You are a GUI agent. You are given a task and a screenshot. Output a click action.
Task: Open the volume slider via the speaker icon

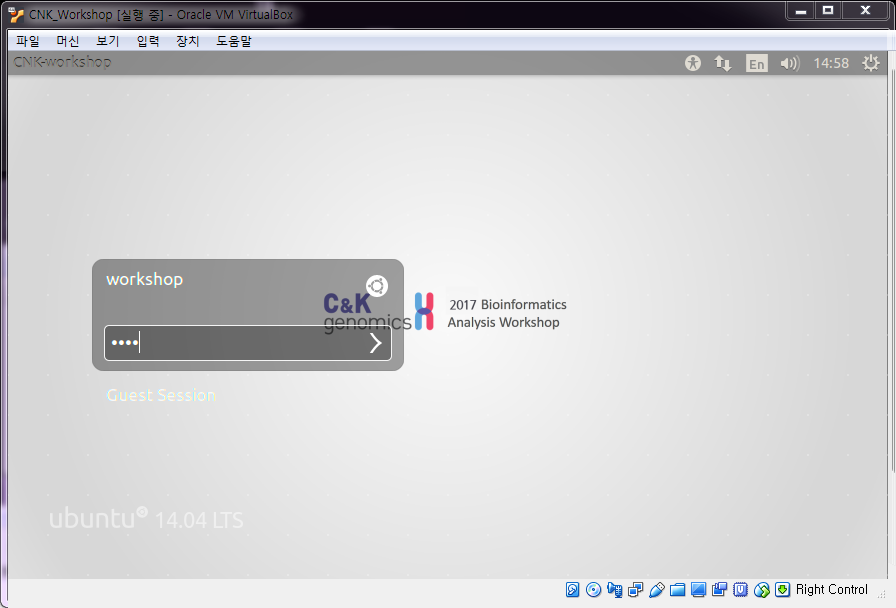(789, 63)
